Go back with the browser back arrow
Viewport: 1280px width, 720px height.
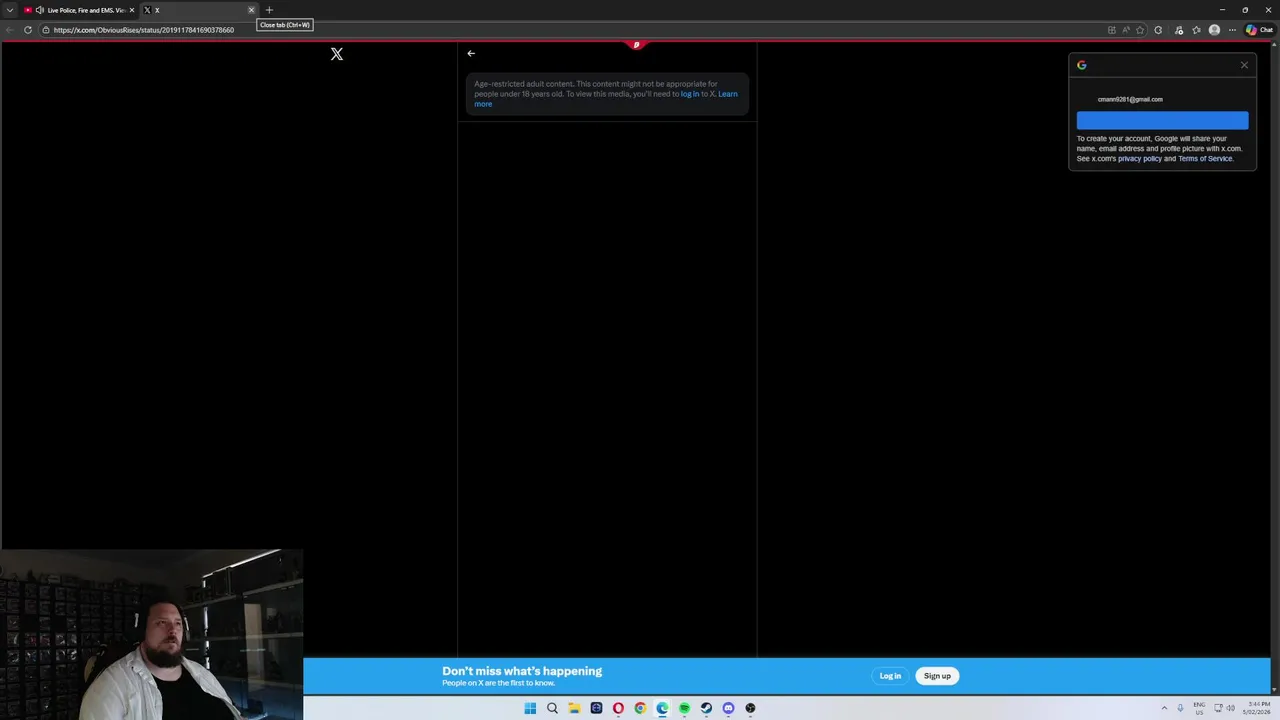coord(10,30)
